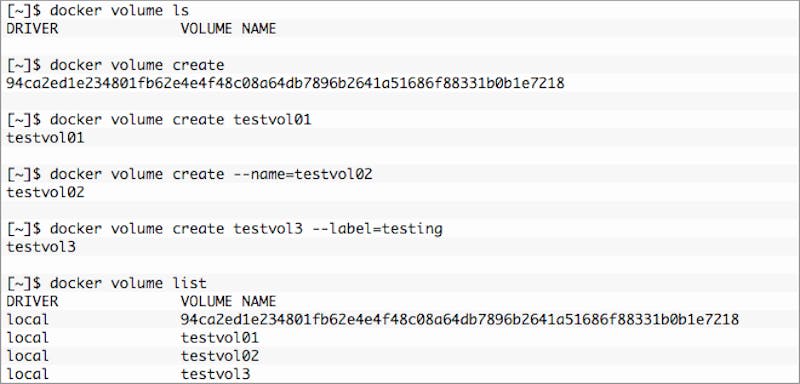
Task: Click the 'docker volume ls' command line
Action: pyautogui.click(x=98, y=10)
